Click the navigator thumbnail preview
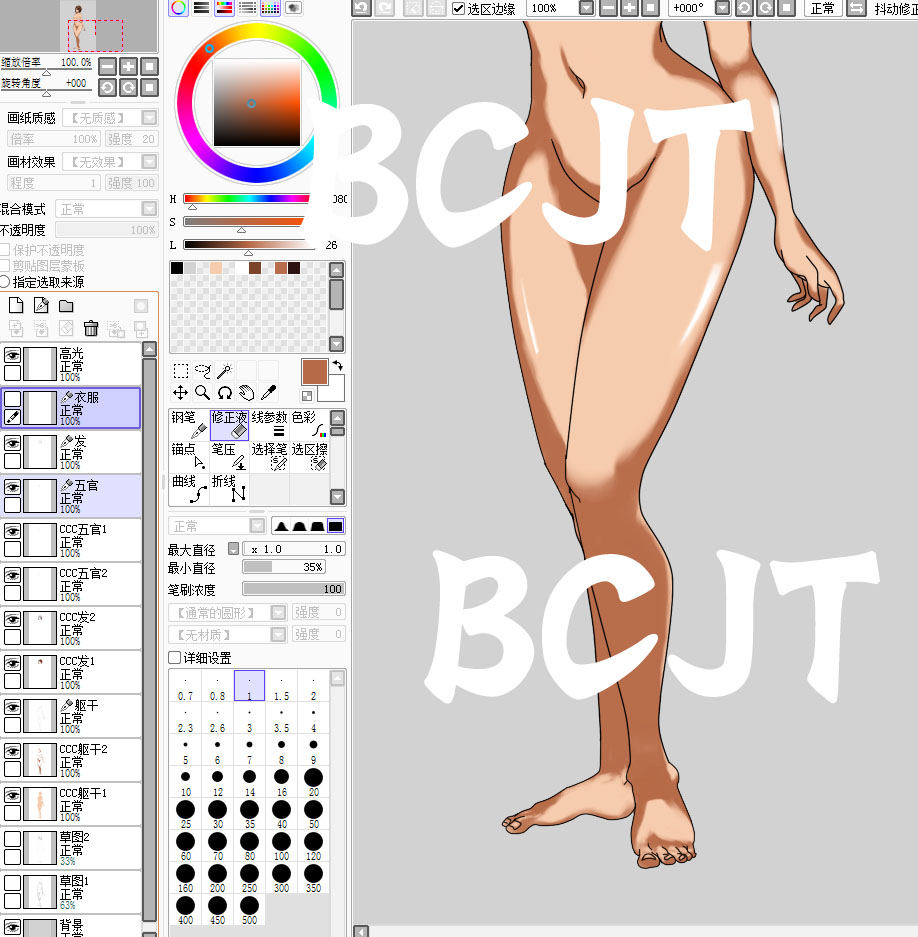 79,26
